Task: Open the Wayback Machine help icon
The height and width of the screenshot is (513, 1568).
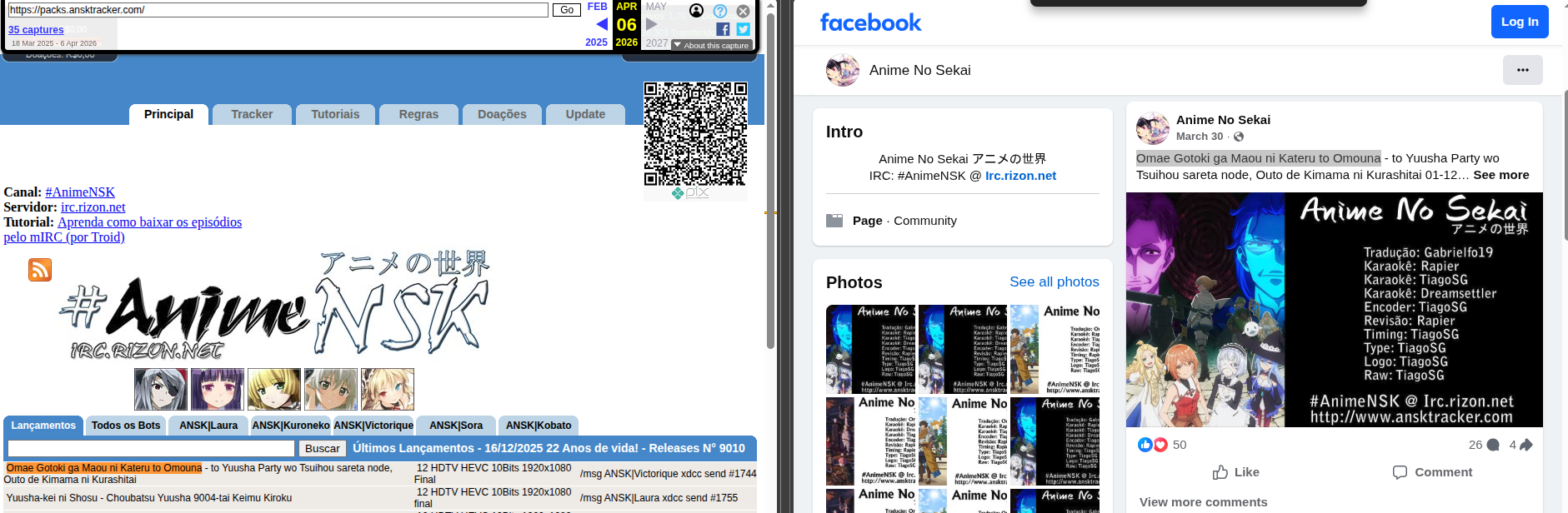Action: click(x=720, y=11)
